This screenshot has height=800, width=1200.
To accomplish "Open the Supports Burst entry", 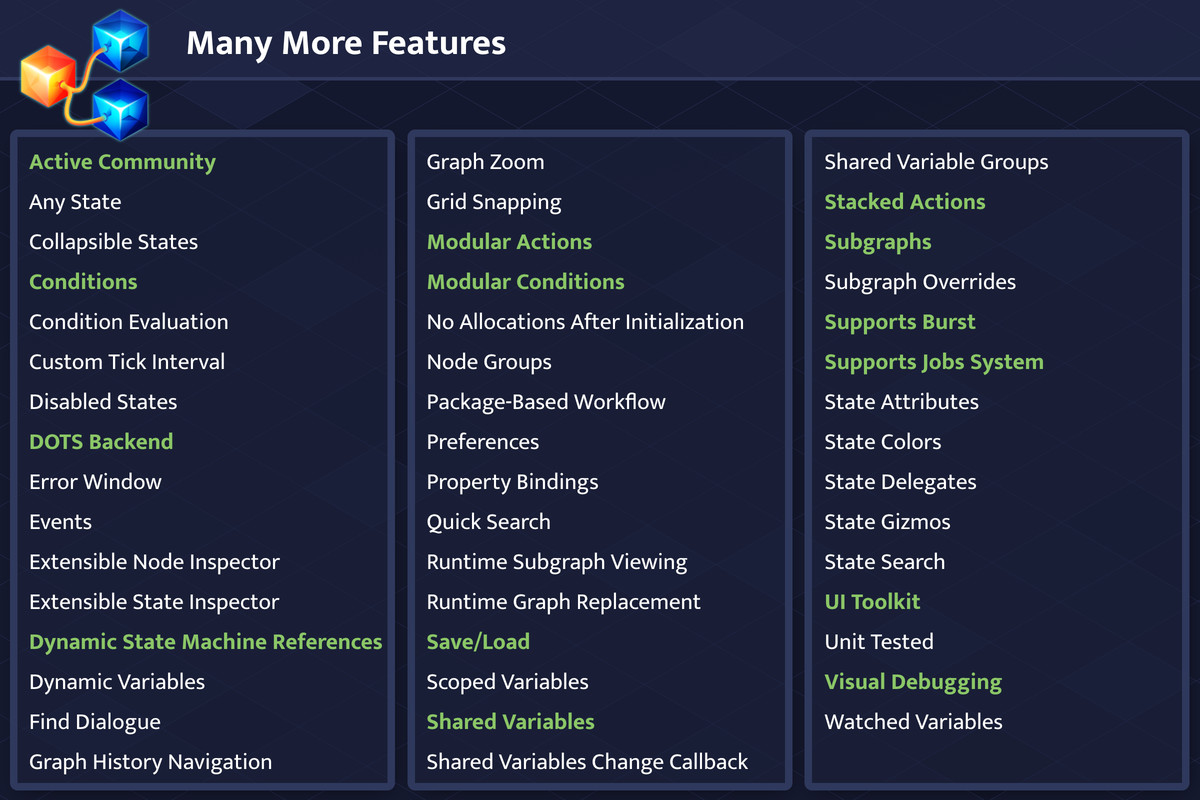I will point(900,323).
